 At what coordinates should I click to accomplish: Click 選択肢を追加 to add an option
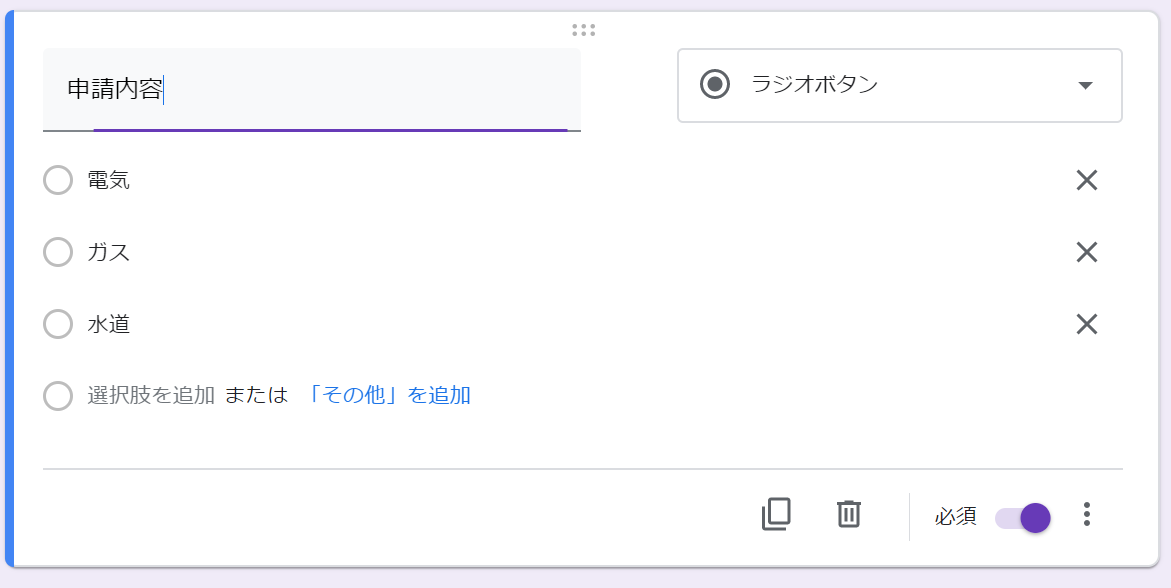tap(151, 395)
